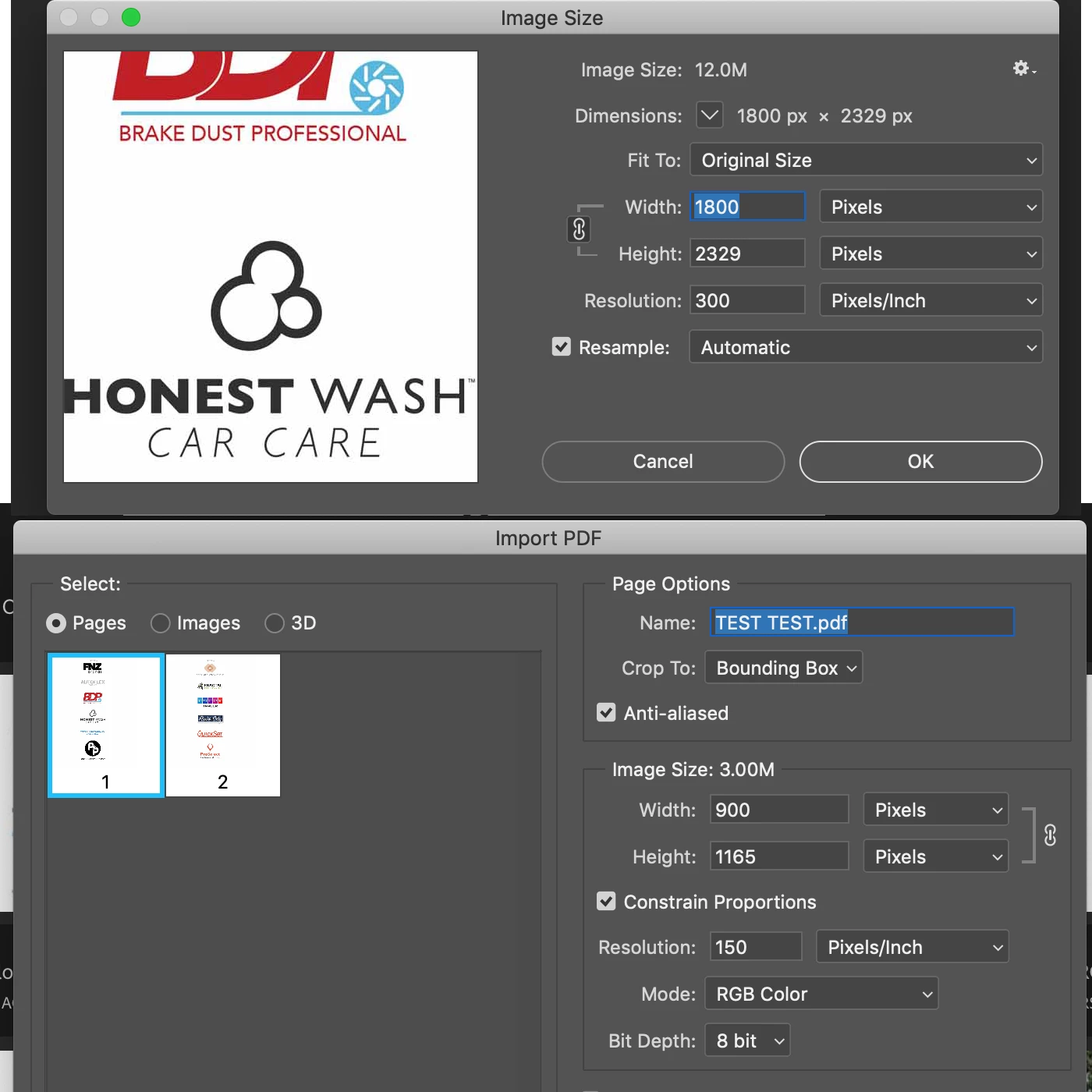Viewport: 1092px width, 1092px height.
Task: Uncheck the Resample checkbox
Action: tap(562, 346)
